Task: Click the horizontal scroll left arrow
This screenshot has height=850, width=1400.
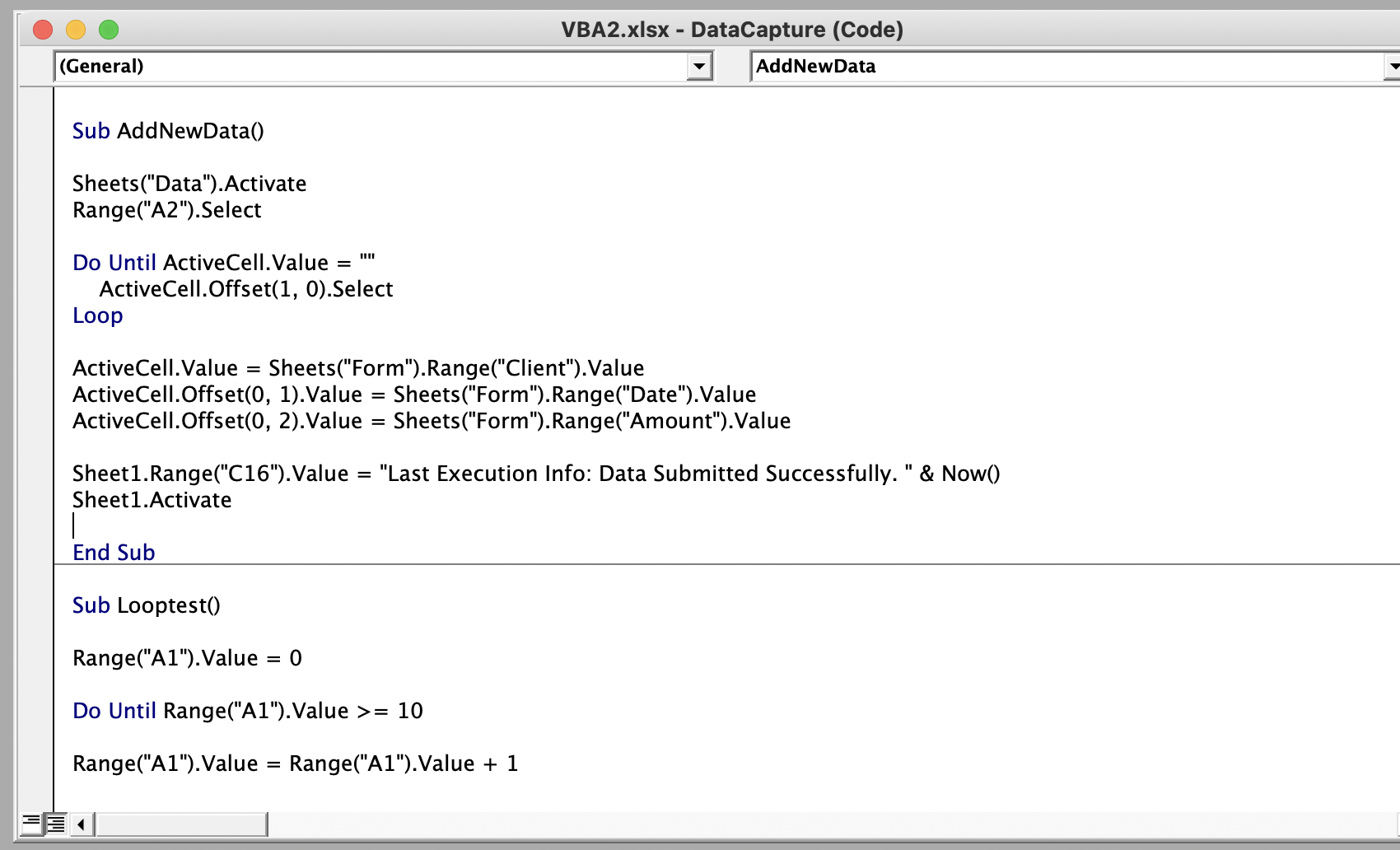Action: (x=82, y=824)
